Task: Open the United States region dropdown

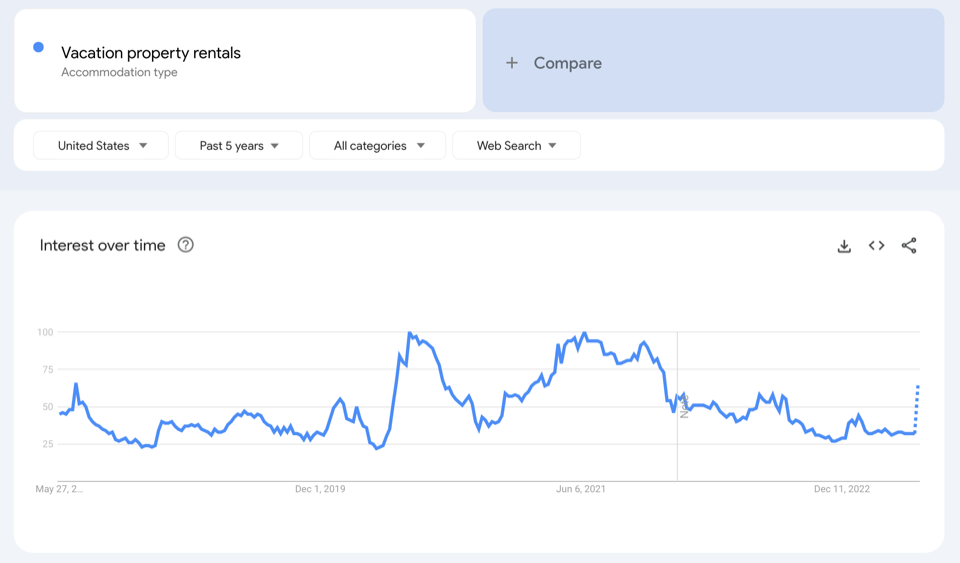Action: [101, 146]
